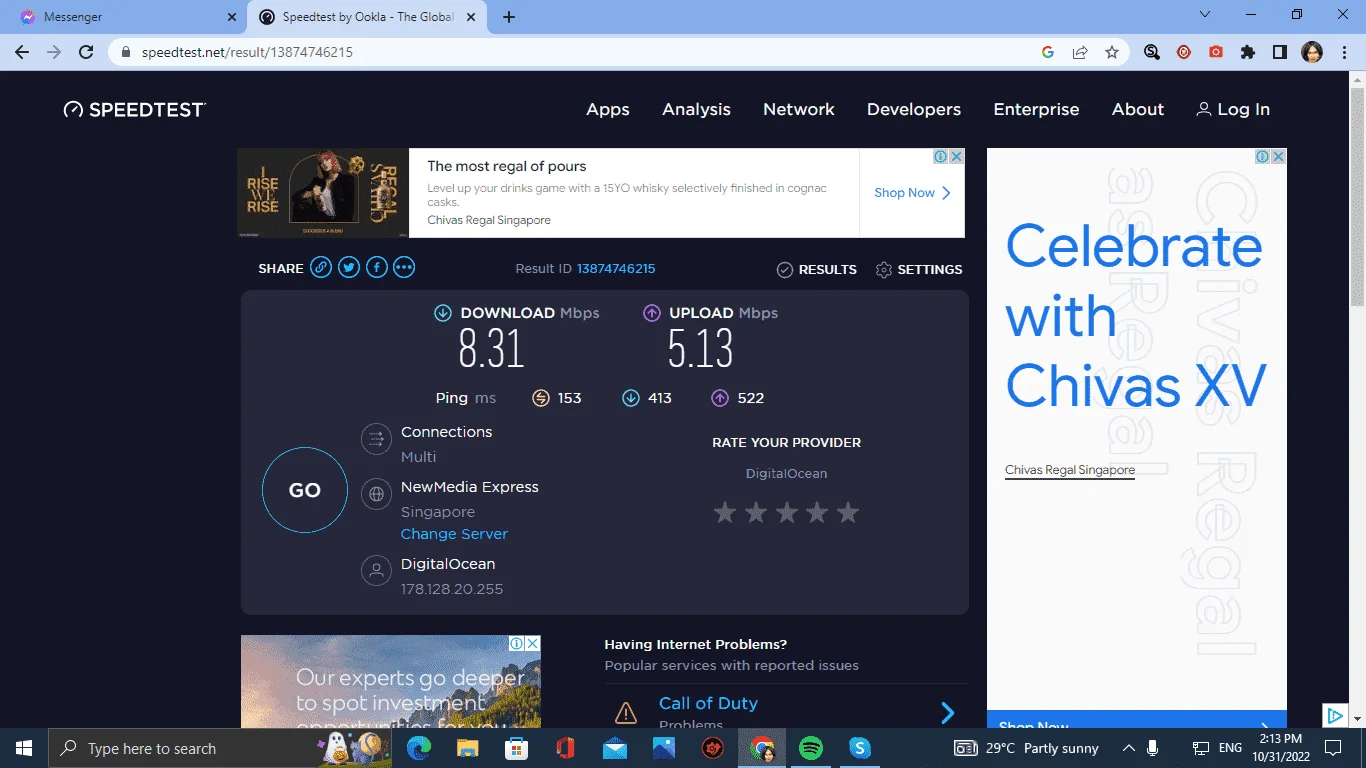Screen dimensions: 1366x768
Task: Open the magnifier S search extension
Action: tap(1152, 52)
